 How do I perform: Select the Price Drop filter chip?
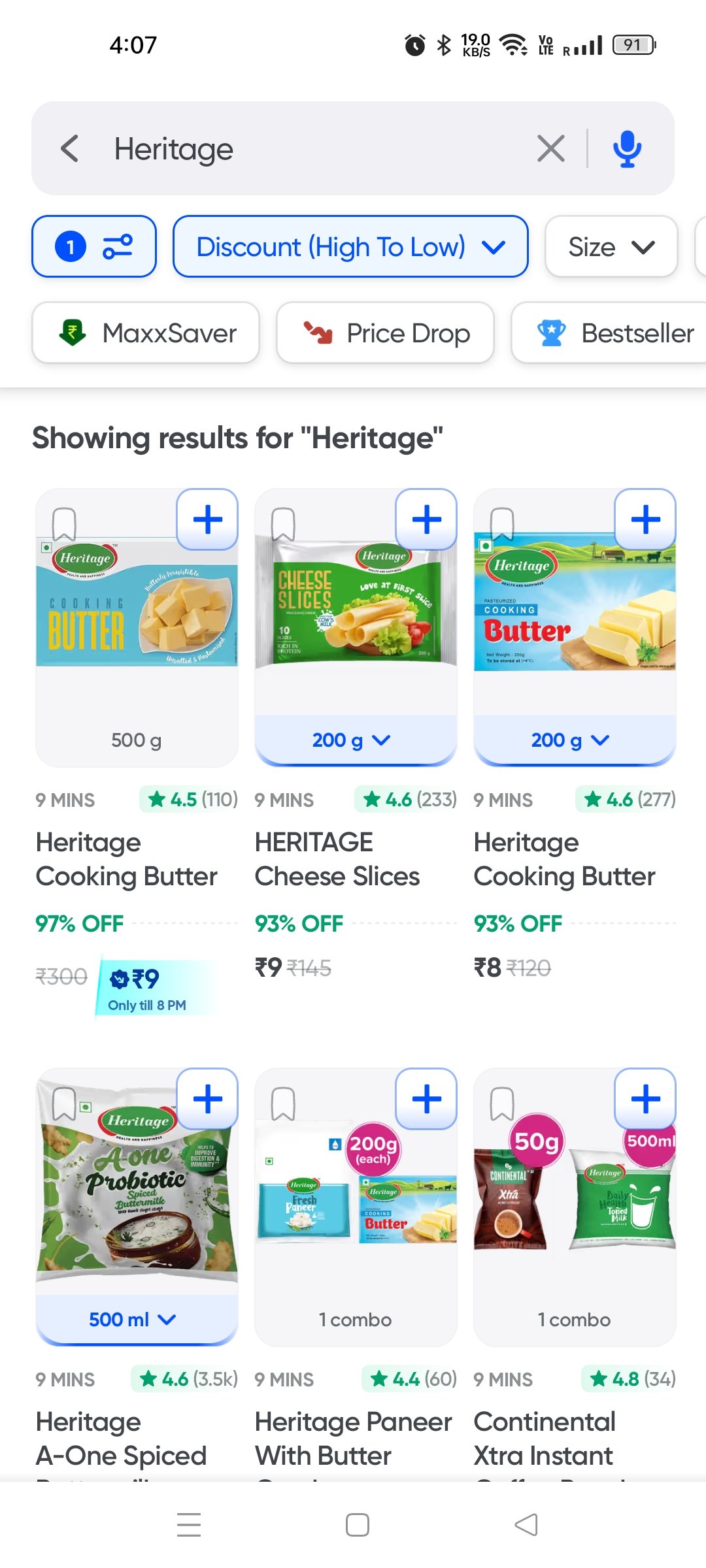(385, 333)
